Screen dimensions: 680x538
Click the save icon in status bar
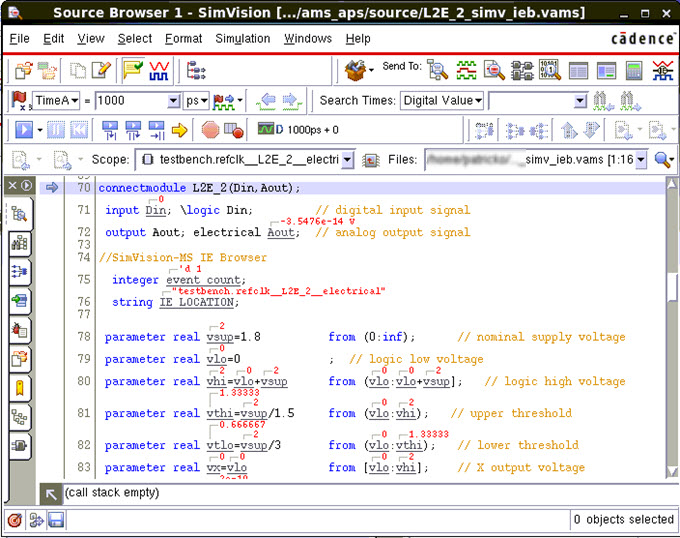(56, 520)
